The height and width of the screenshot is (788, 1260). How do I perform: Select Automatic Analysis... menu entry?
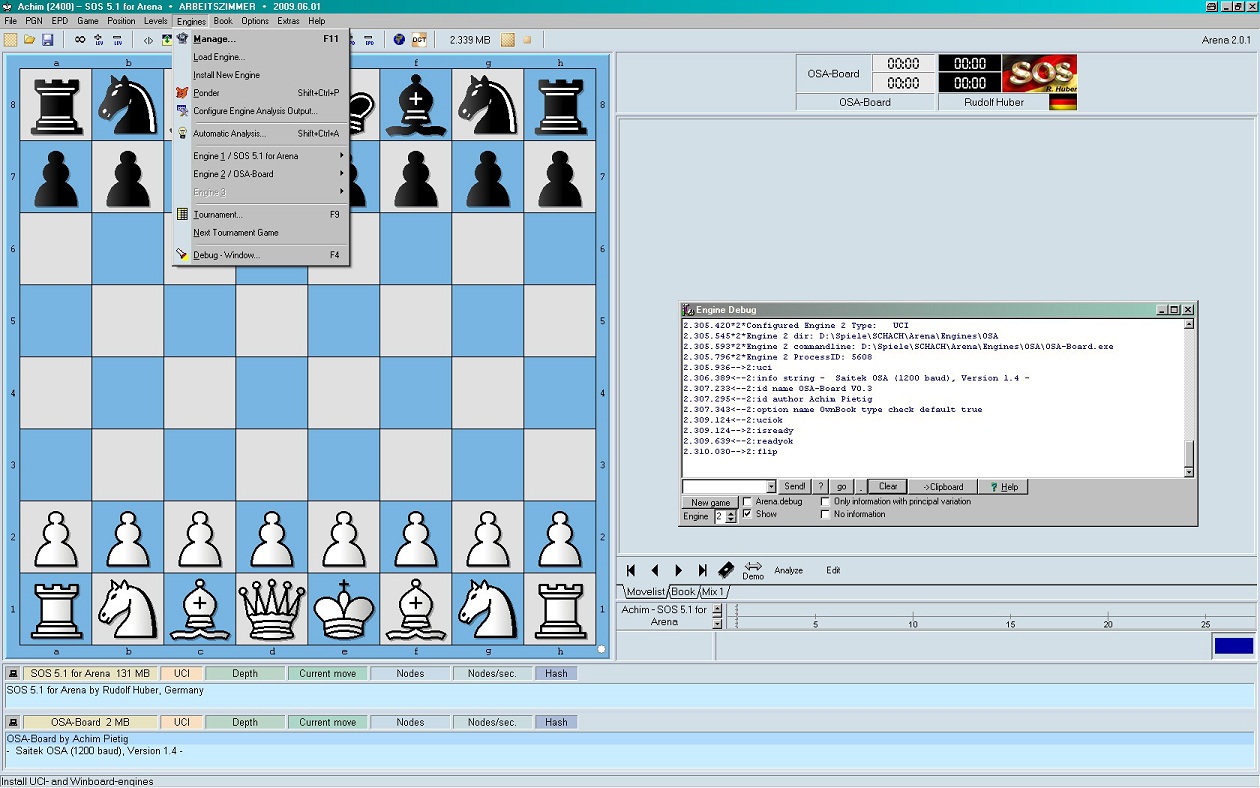(x=260, y=133)
